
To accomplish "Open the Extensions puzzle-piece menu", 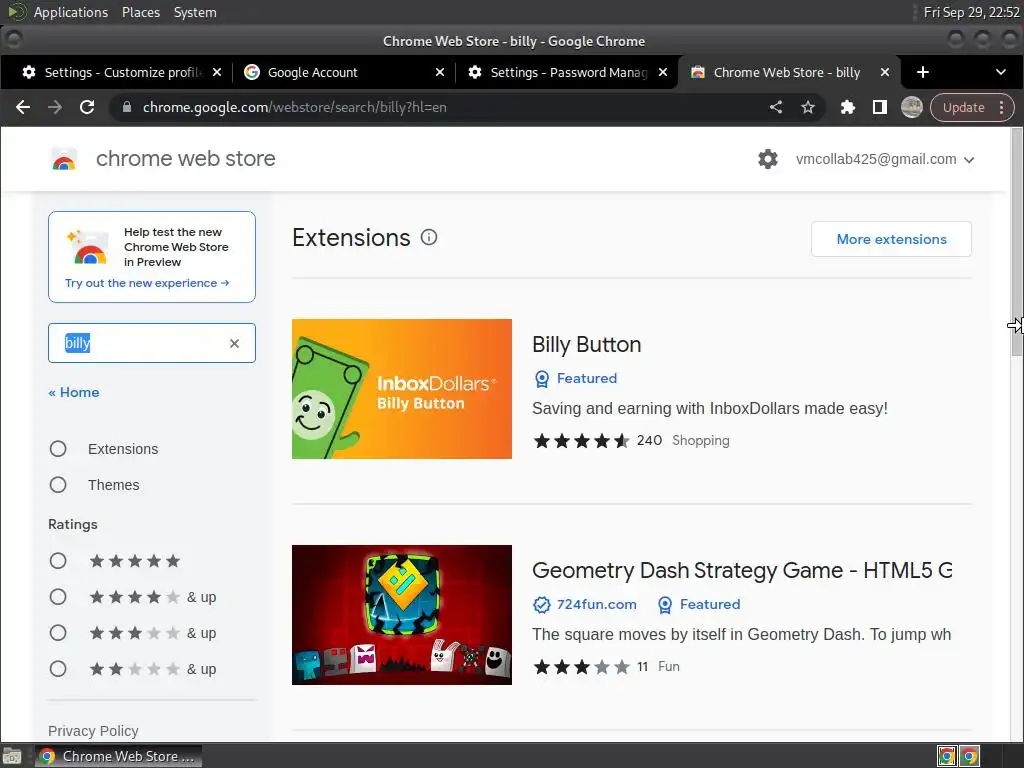I will (x=848, y=107).
